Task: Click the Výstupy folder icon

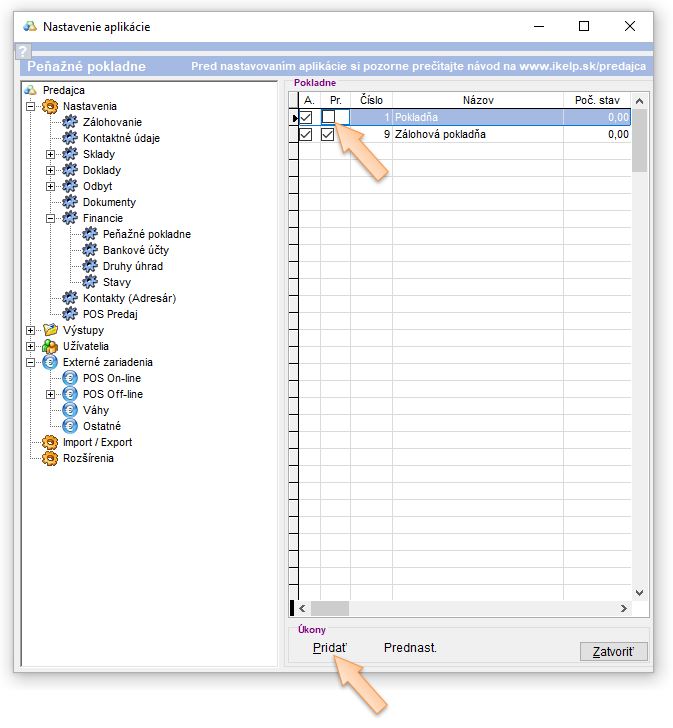Action: point(50,330)
